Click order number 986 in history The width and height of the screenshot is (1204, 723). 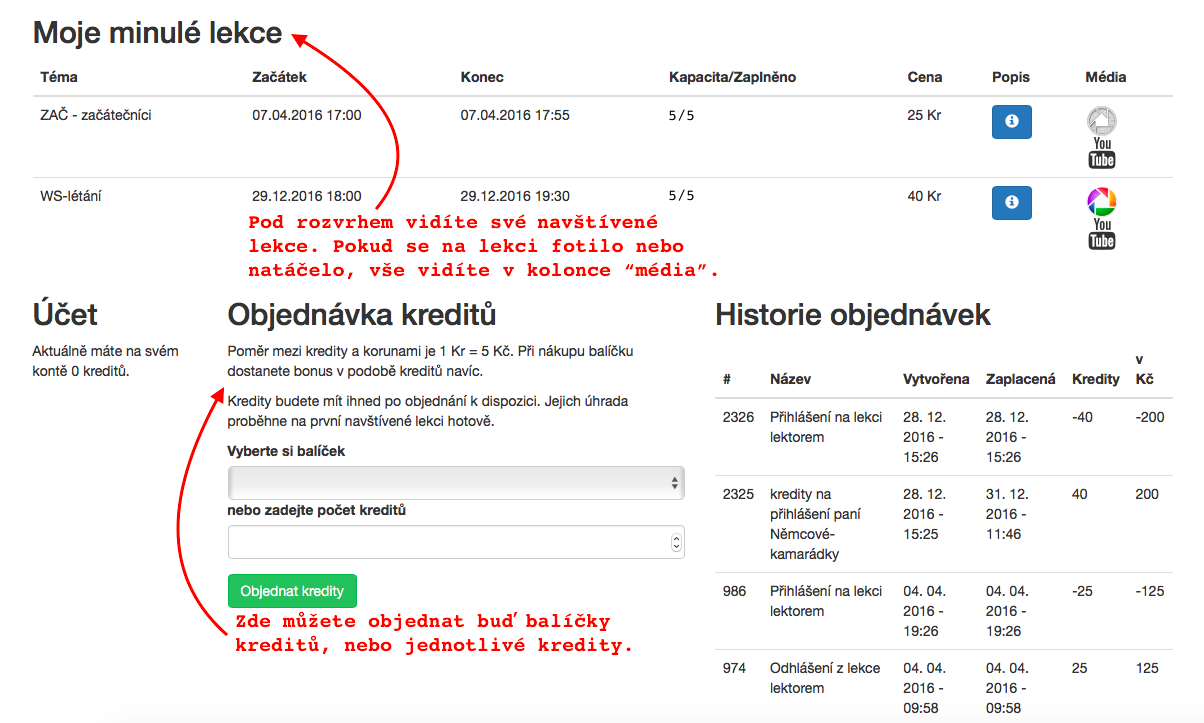734,591
